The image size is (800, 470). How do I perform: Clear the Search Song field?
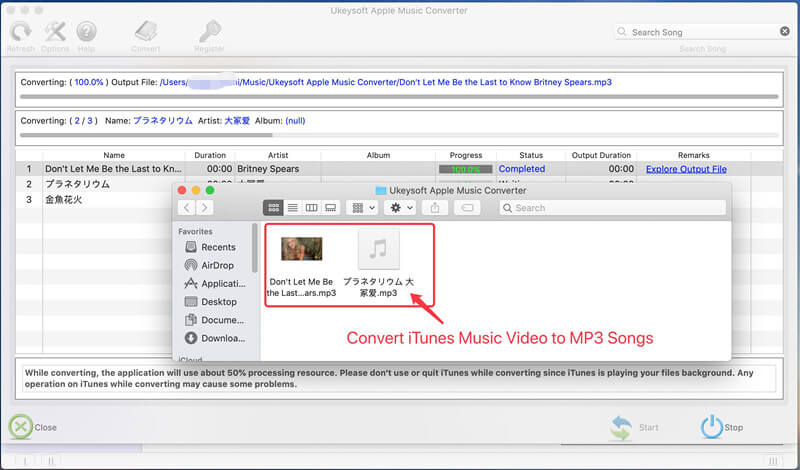(x=785, y=32)
